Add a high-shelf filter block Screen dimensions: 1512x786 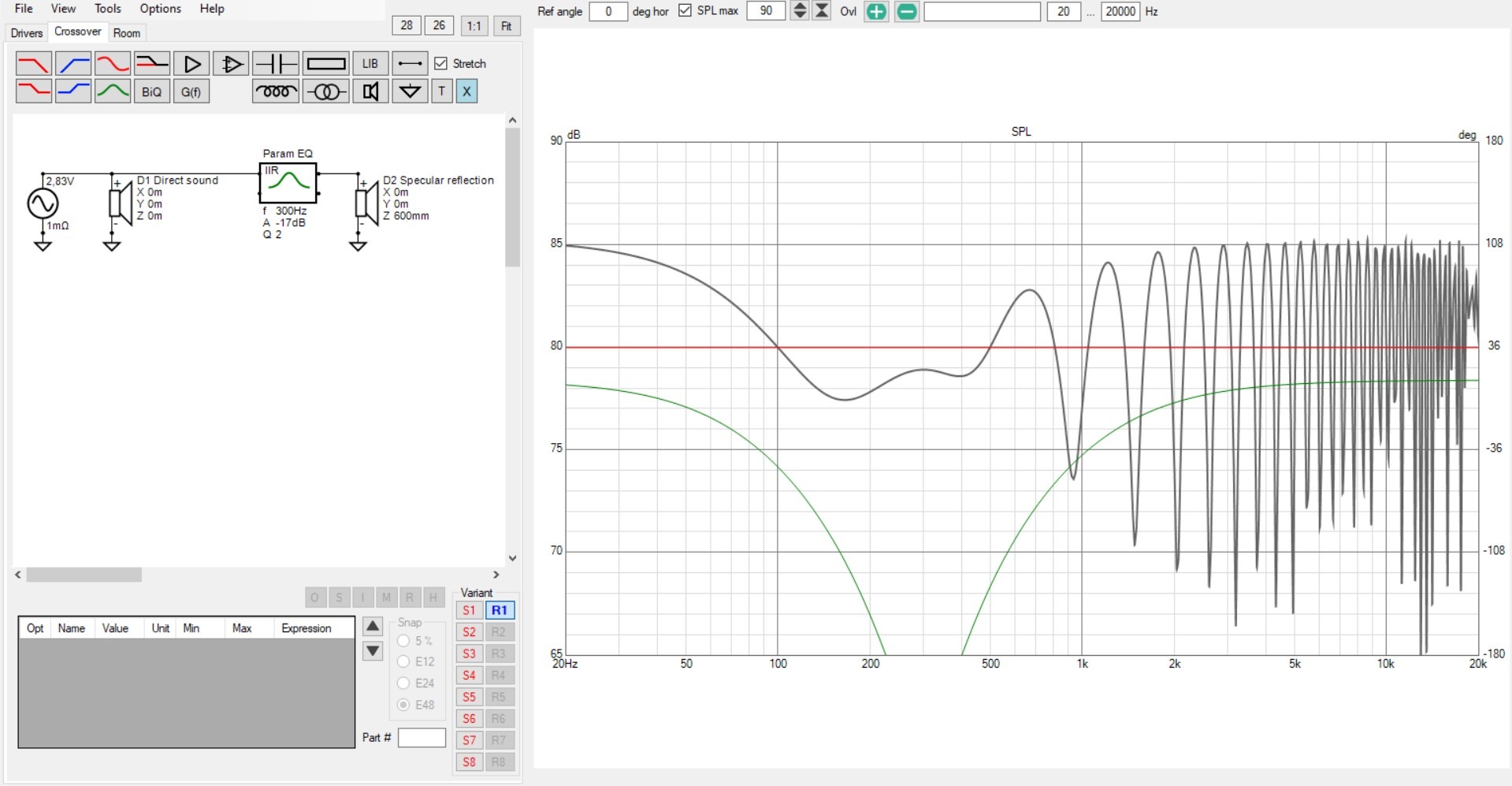point(73,91)
